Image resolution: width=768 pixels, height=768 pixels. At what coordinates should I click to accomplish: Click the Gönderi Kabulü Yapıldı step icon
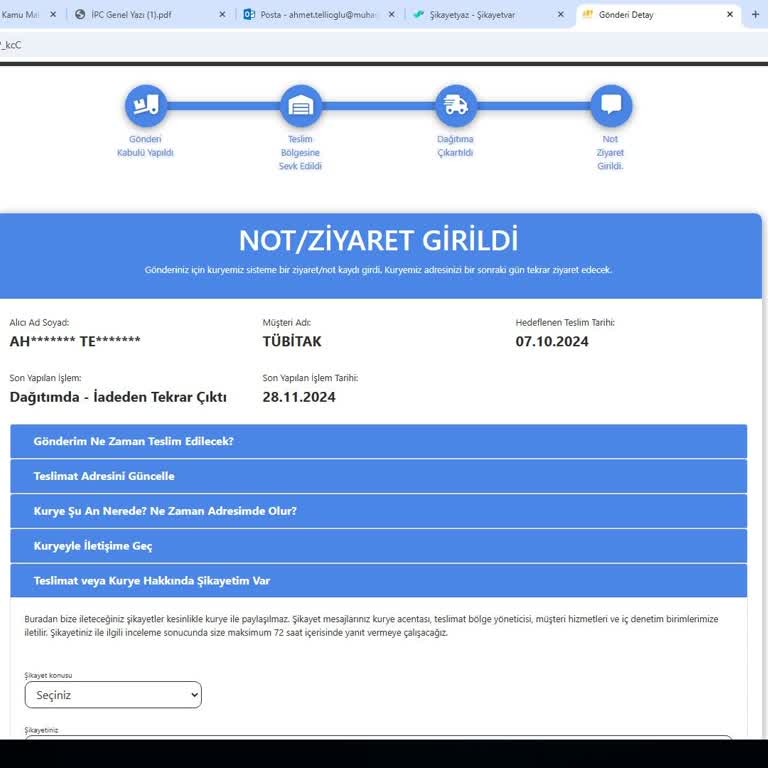(145, 105)
